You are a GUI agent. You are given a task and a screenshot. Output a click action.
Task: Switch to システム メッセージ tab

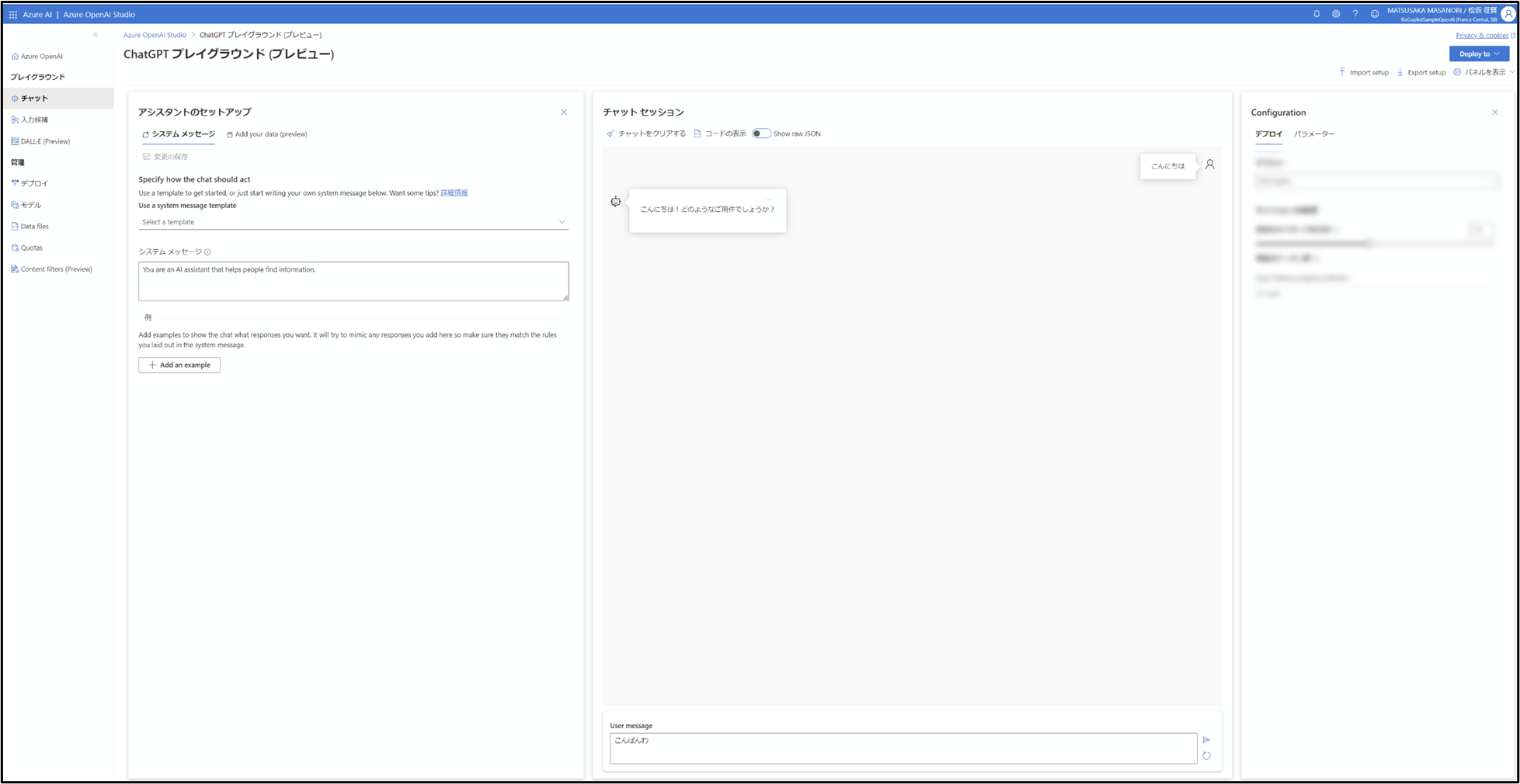pos(179,134)
